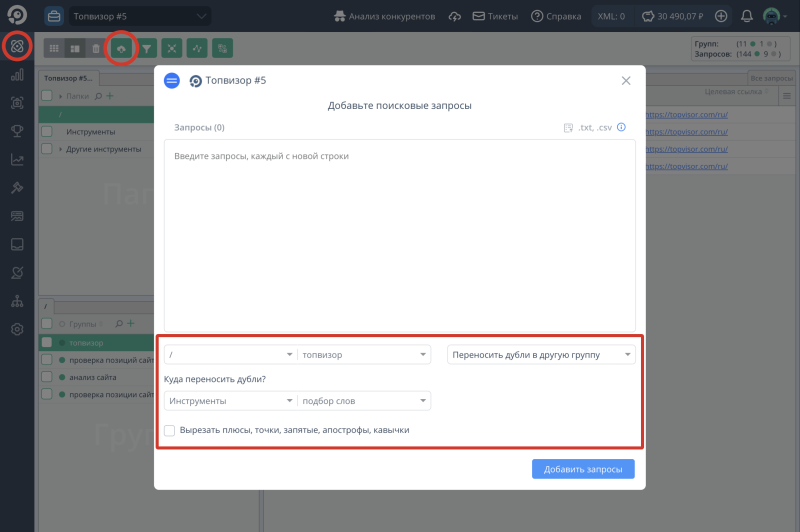Open the folder dropdown showing slash

(231, 354)
